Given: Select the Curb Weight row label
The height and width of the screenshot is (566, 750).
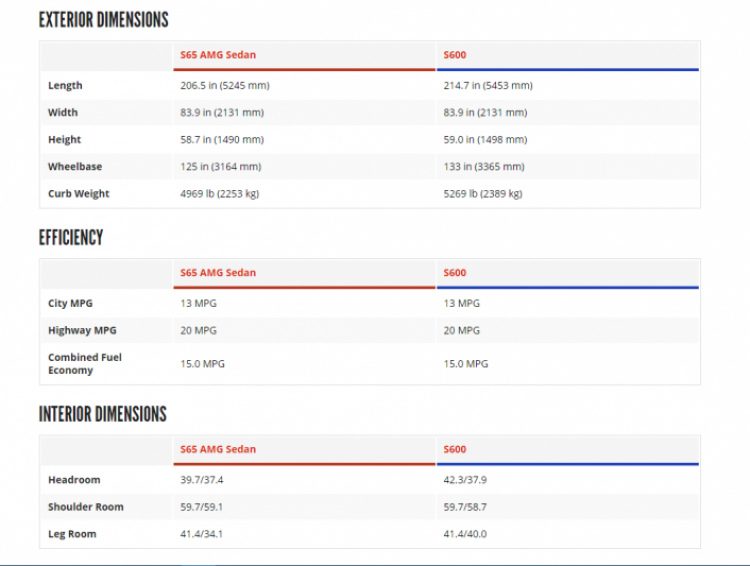Looking at the screenshot, I should tap(78, 194).
